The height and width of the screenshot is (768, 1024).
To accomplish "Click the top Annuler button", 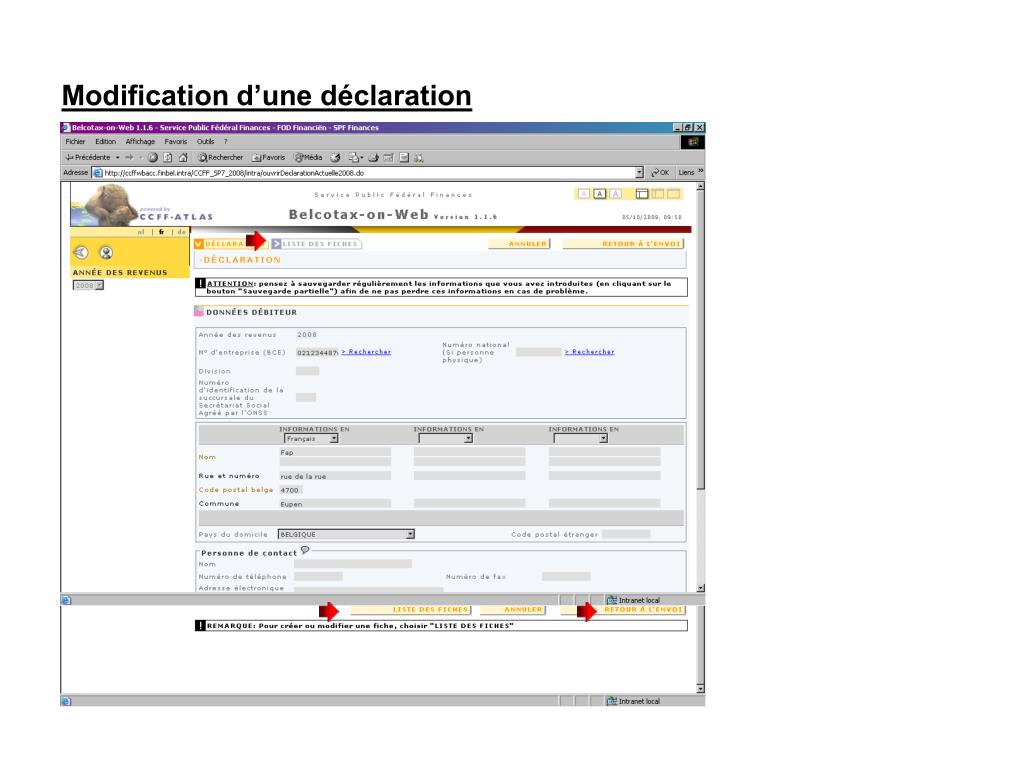I will 519,244.
